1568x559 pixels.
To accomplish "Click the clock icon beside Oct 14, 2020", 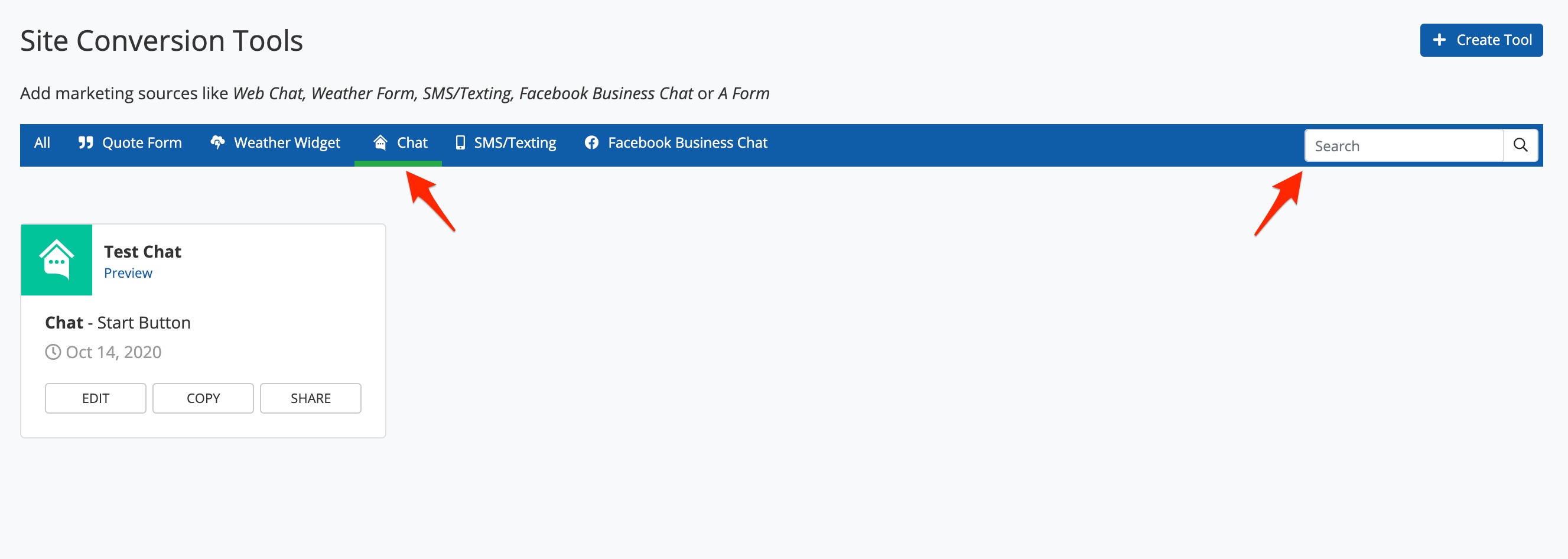I will pyautogui.click(x=53, y=352).
